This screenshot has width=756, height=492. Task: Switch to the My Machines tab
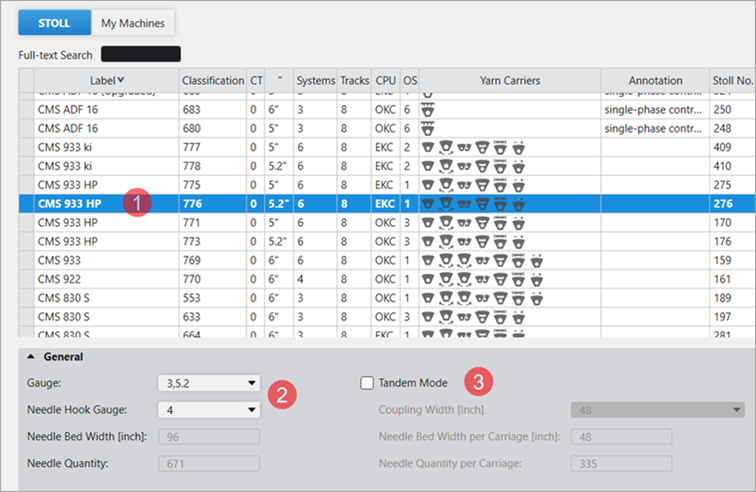(x=133, y=22)
